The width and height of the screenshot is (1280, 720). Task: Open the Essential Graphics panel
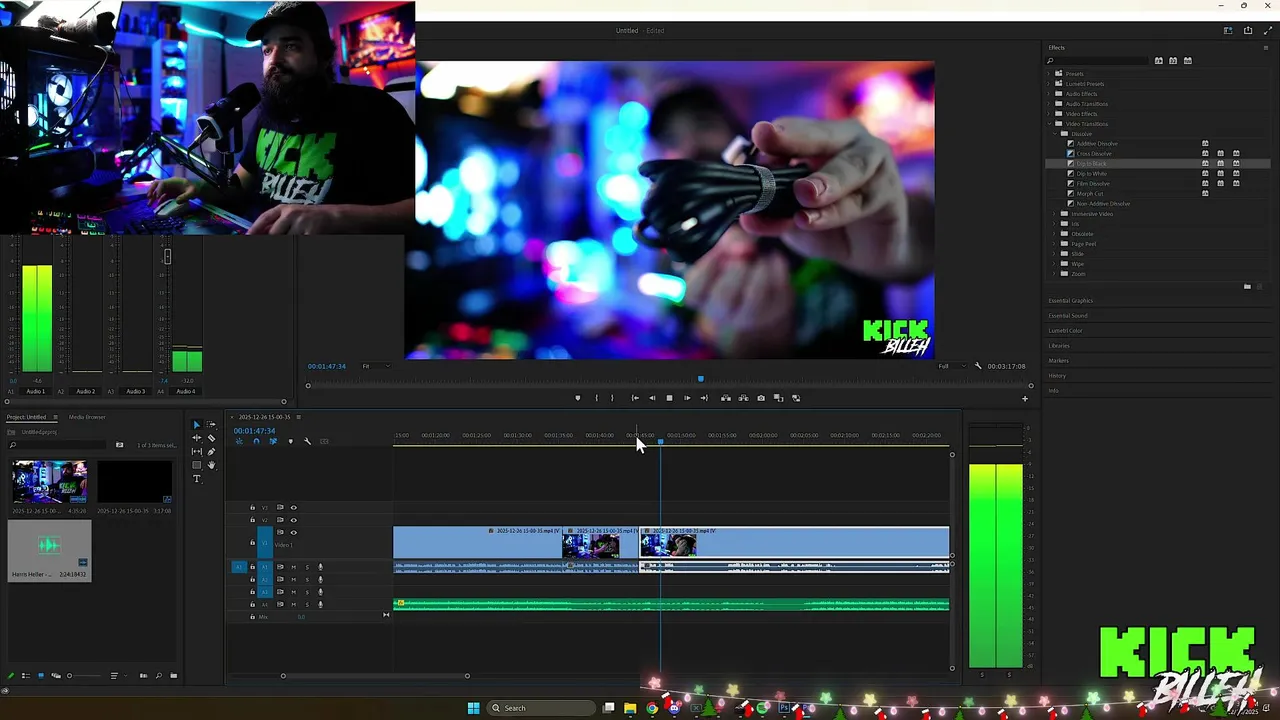pyautogui.click(x=1070, y=301)
